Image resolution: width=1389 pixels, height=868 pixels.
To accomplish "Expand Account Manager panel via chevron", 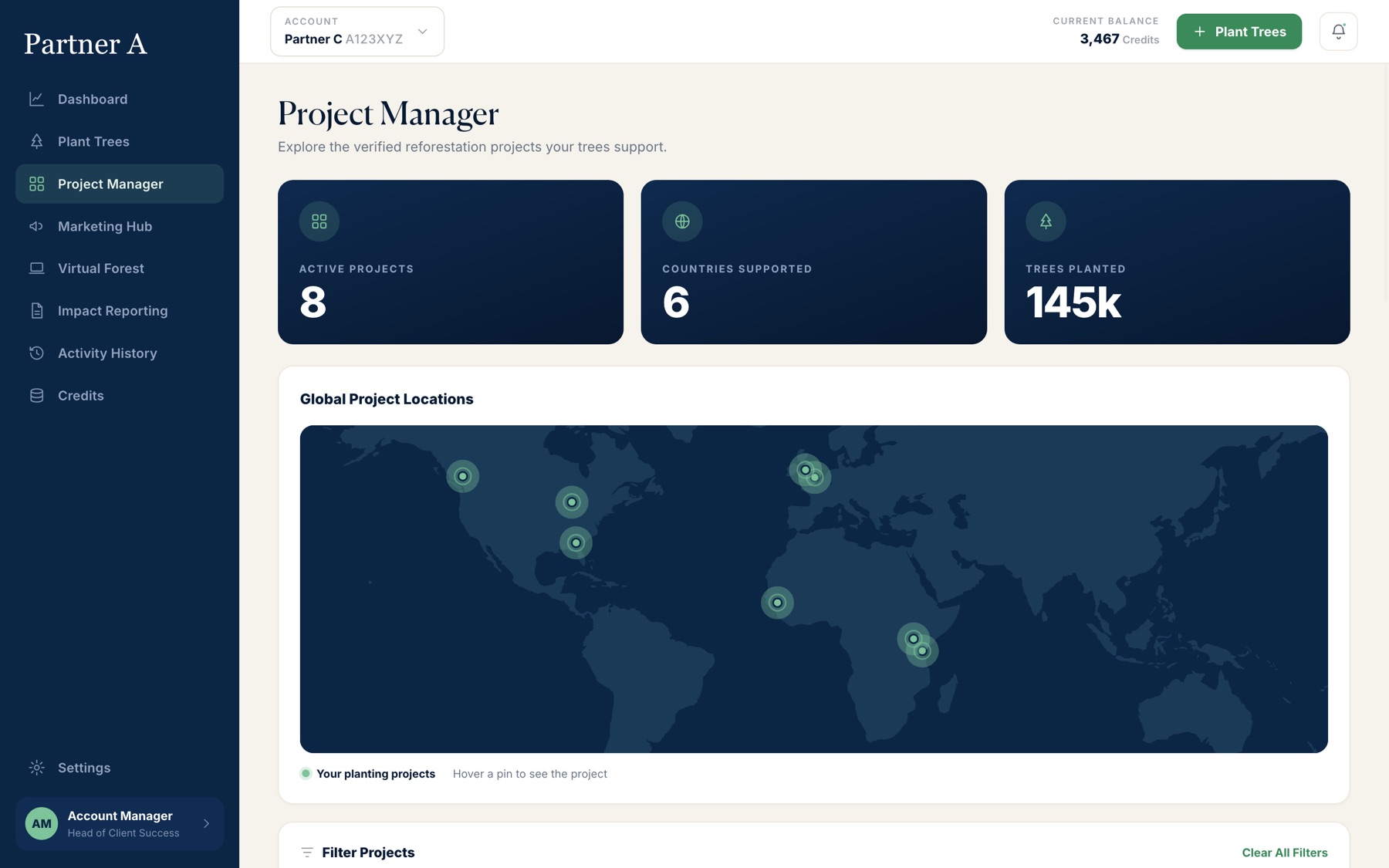I will point(207,823).
